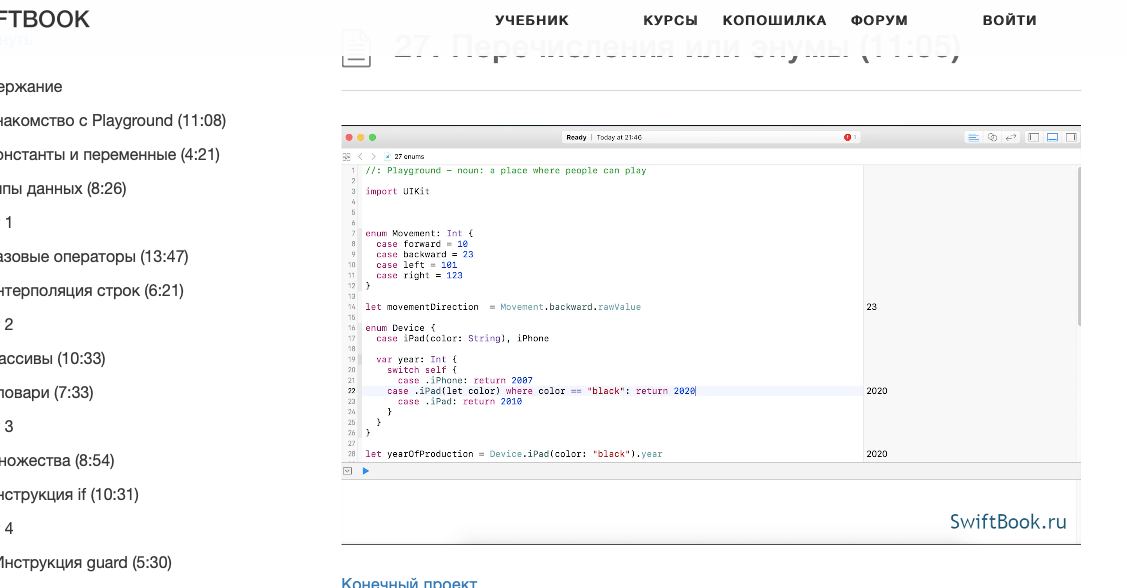Click result "2020" on the line 22 row

pyautogui.click(x=877, y=391)
